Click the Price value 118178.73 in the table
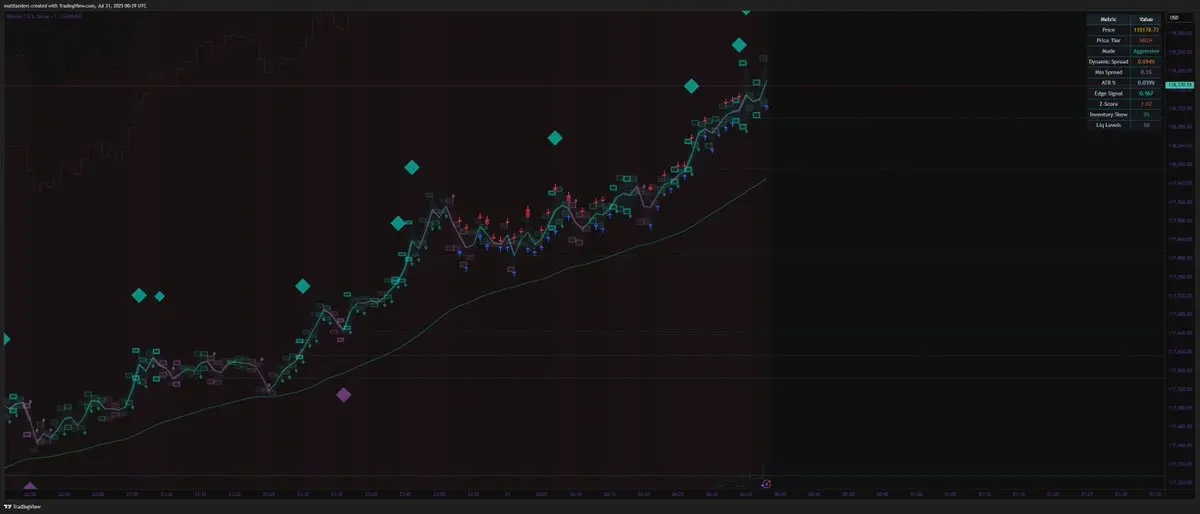This screenshot has height=514, width=1200. click(1145, 30)
